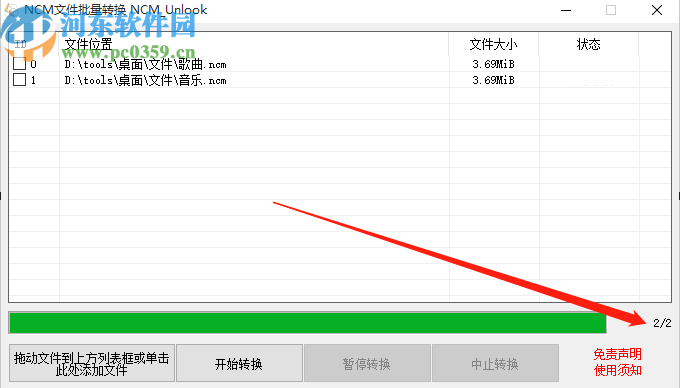The width and height of the screenshot is (680, 388).
Task: Check the checkbox for file row 0
Action: pyautogui.click(x=19, y=64)
